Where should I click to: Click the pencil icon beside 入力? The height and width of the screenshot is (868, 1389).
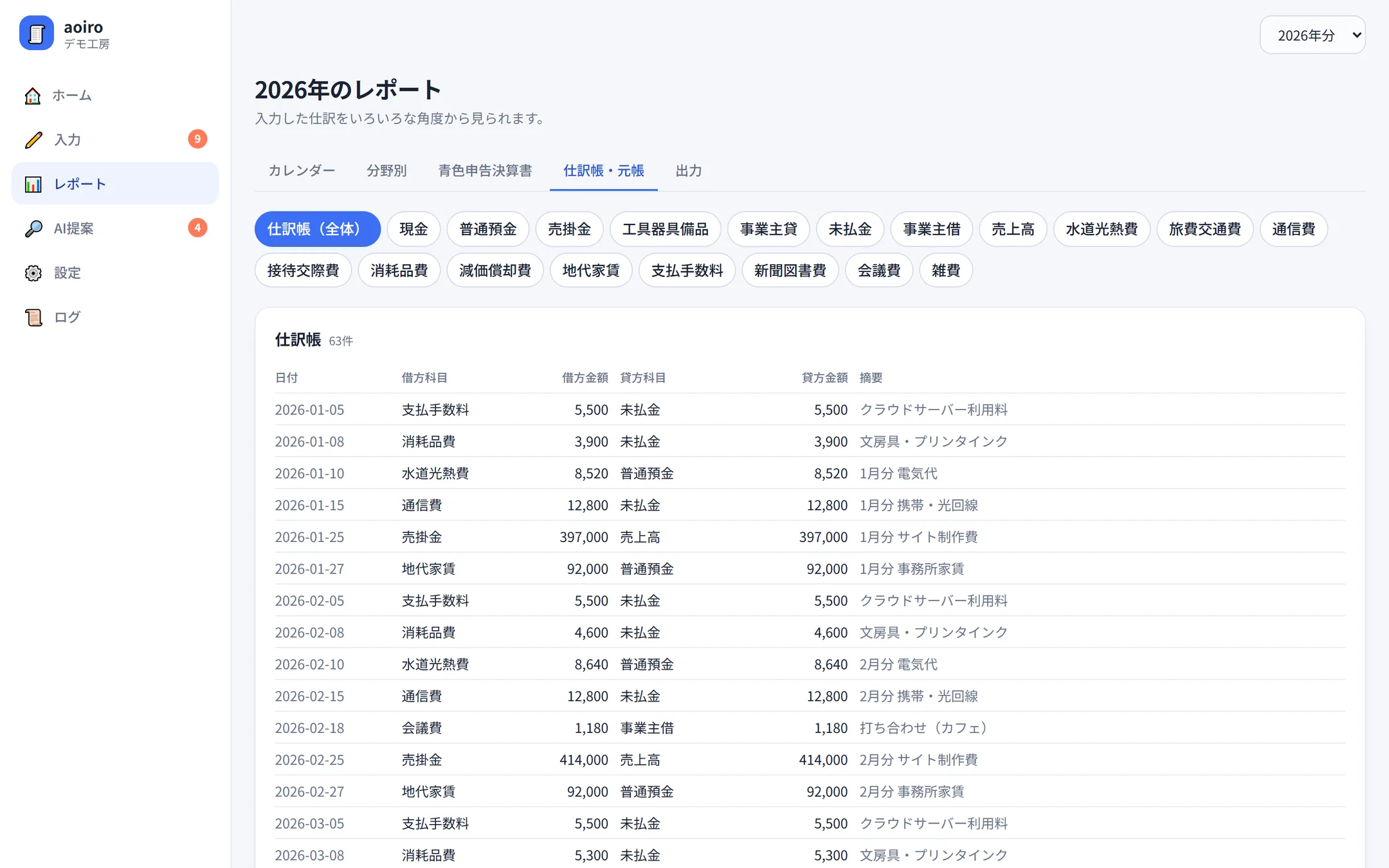pyautogui.click(x=33, y=140)
